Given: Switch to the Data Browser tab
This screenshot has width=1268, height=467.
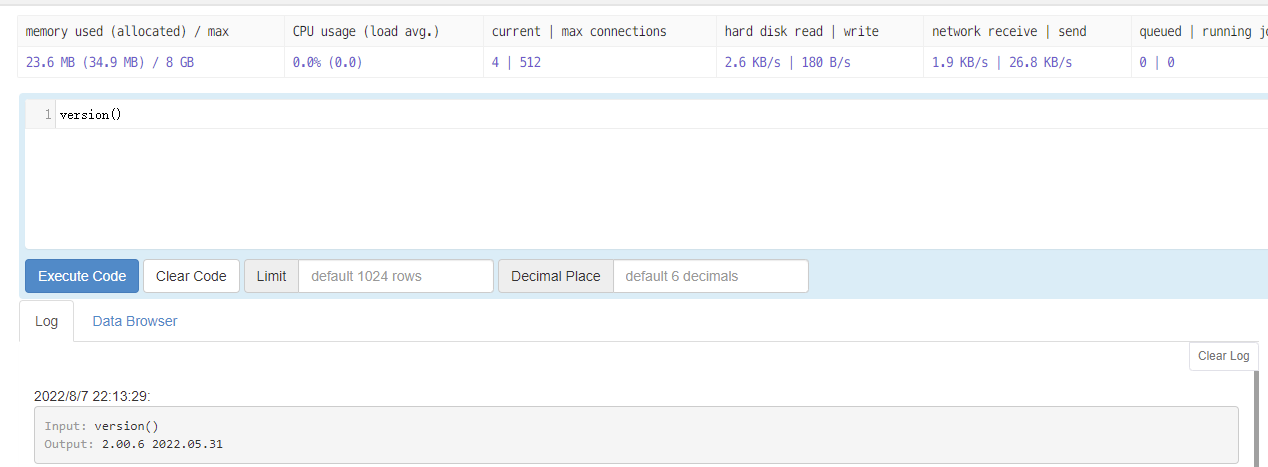Looking at the screenshot, I should pos(135,321).
